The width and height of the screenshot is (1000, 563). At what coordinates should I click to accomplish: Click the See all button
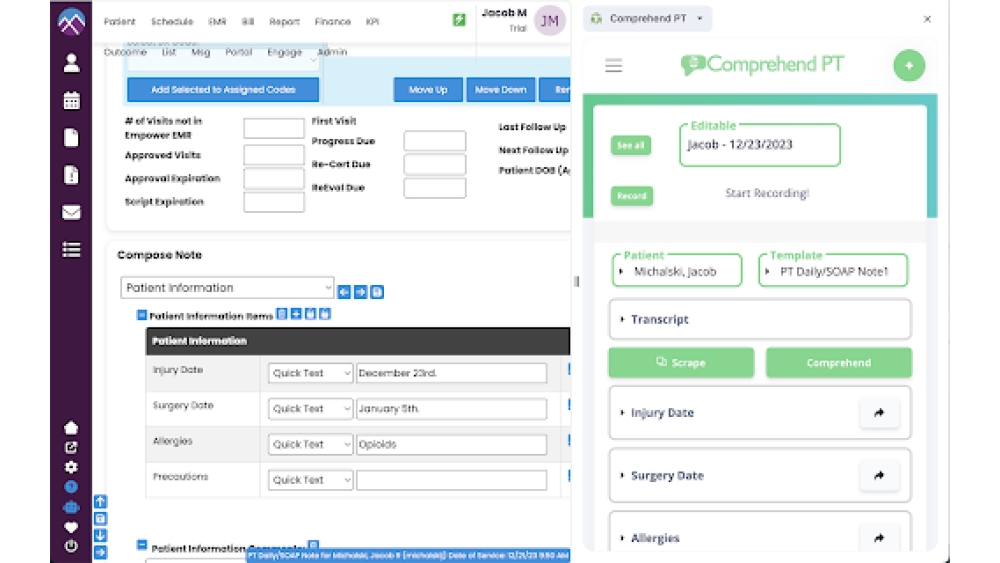(631, 145)
